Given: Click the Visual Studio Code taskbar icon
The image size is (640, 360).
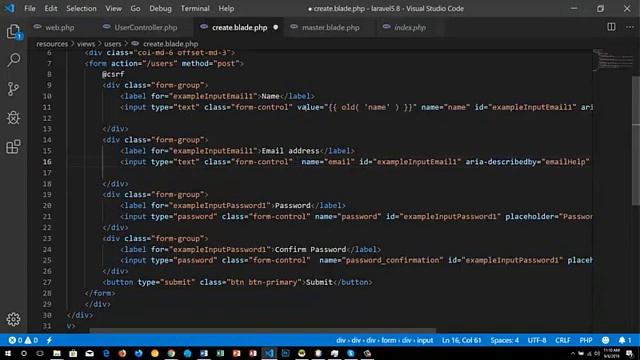Looking at the screenshot, I should 269,353.
